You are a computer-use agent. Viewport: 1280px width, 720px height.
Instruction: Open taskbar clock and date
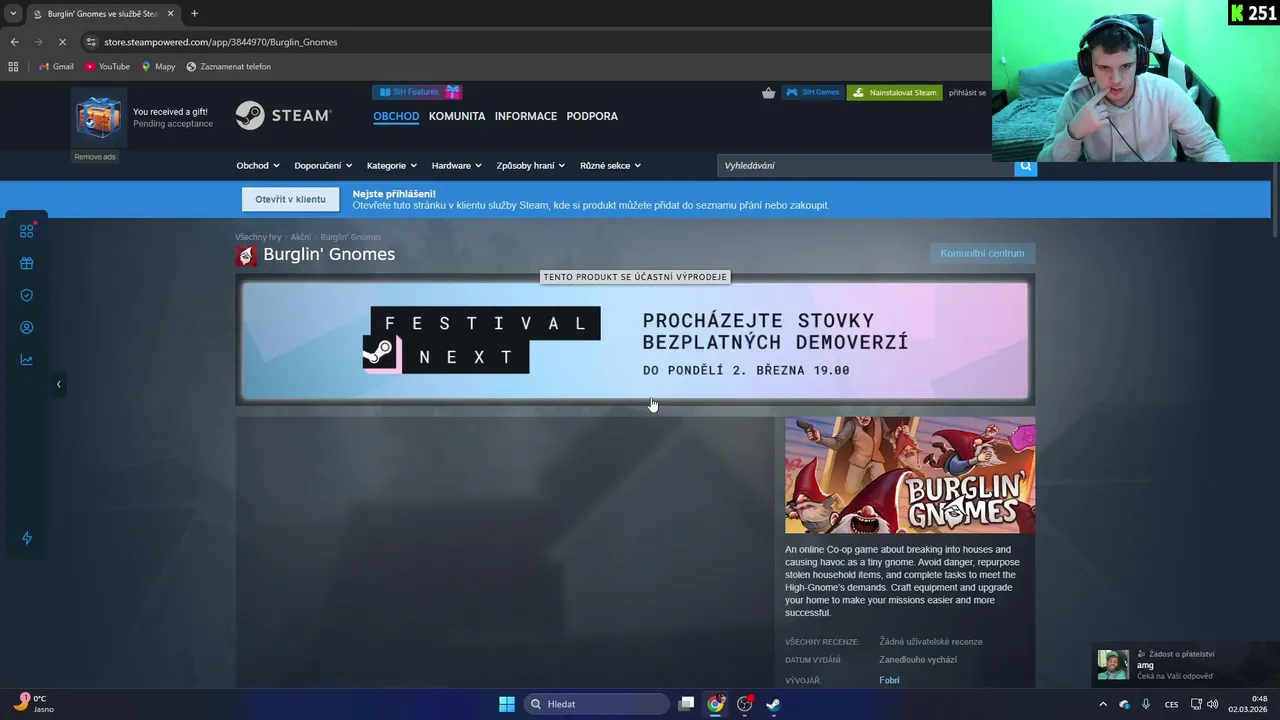tap(1249, 704)
